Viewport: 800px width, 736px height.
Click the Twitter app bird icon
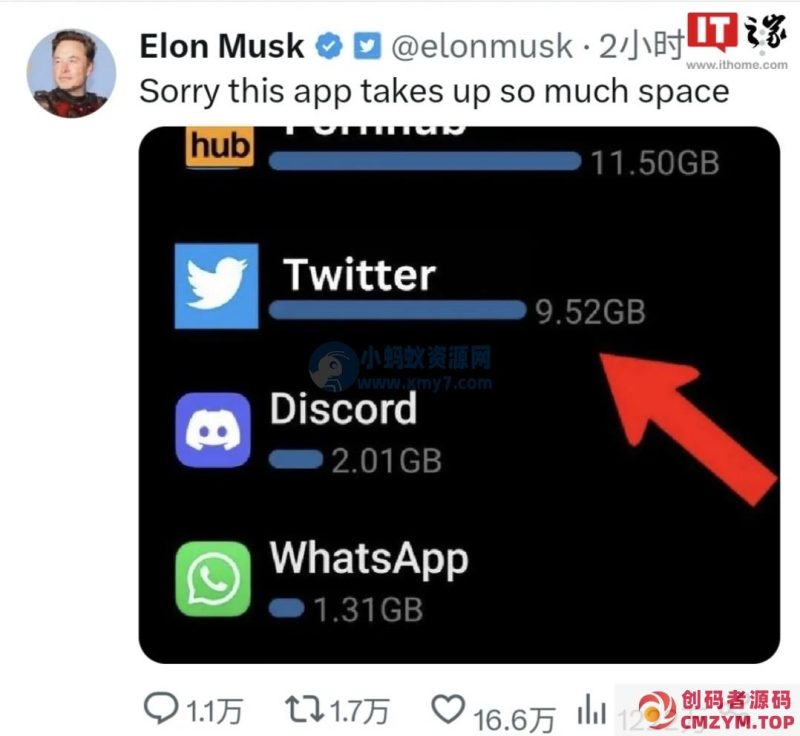click(216, 286)
